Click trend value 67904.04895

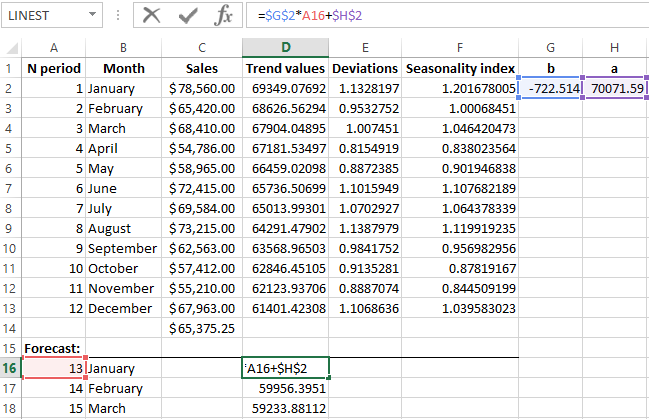point(286,128)
